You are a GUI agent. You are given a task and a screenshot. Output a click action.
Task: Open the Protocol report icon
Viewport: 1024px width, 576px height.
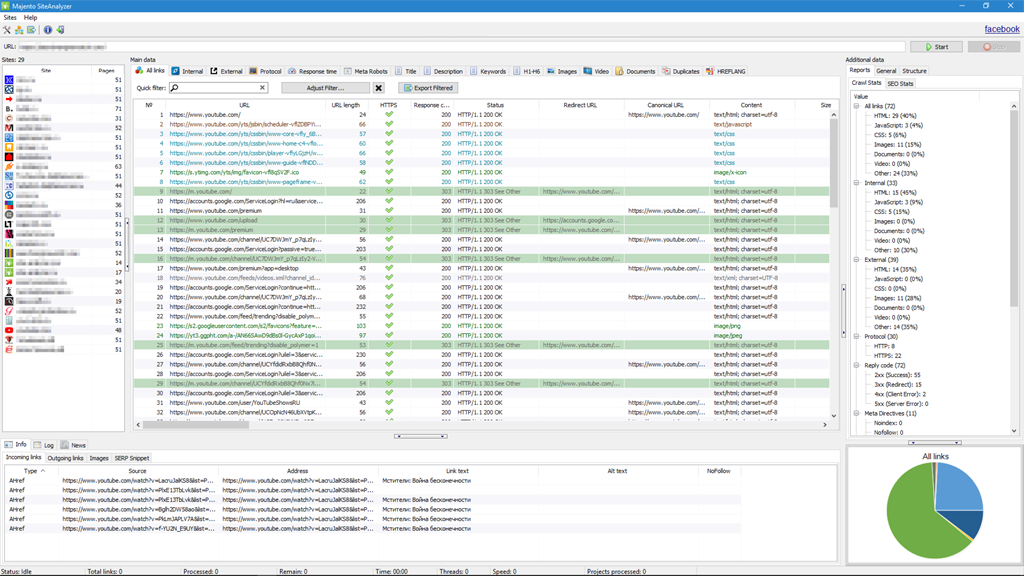tap(253, 71)
